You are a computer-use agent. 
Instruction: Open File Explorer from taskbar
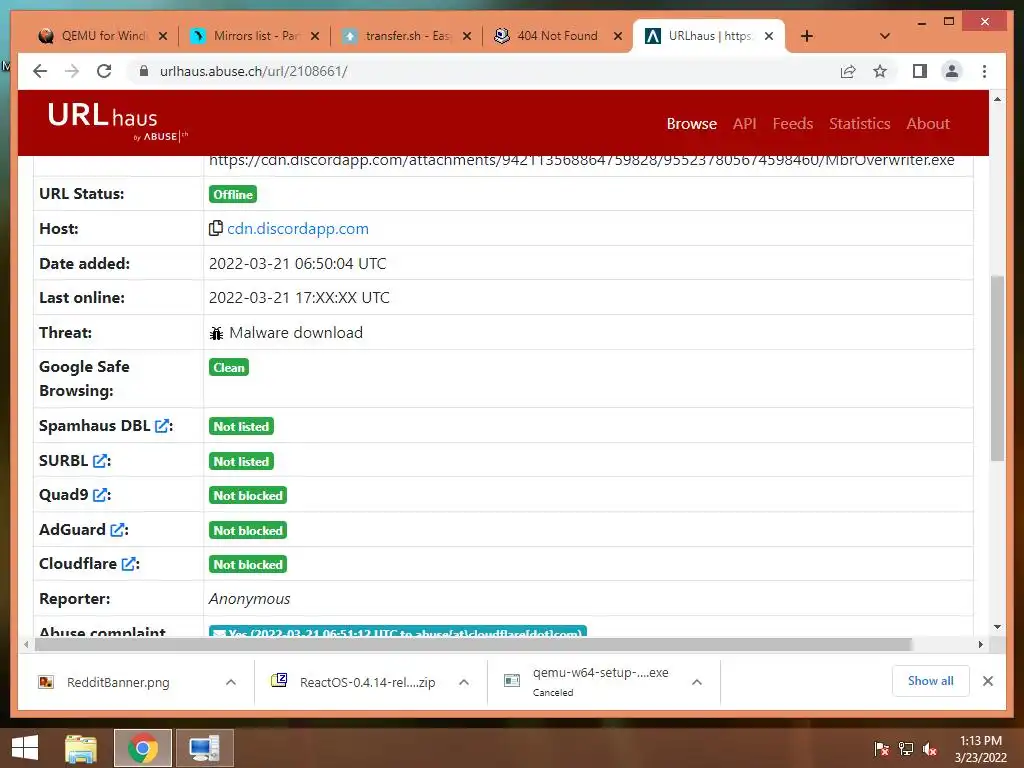coord(81,748)
